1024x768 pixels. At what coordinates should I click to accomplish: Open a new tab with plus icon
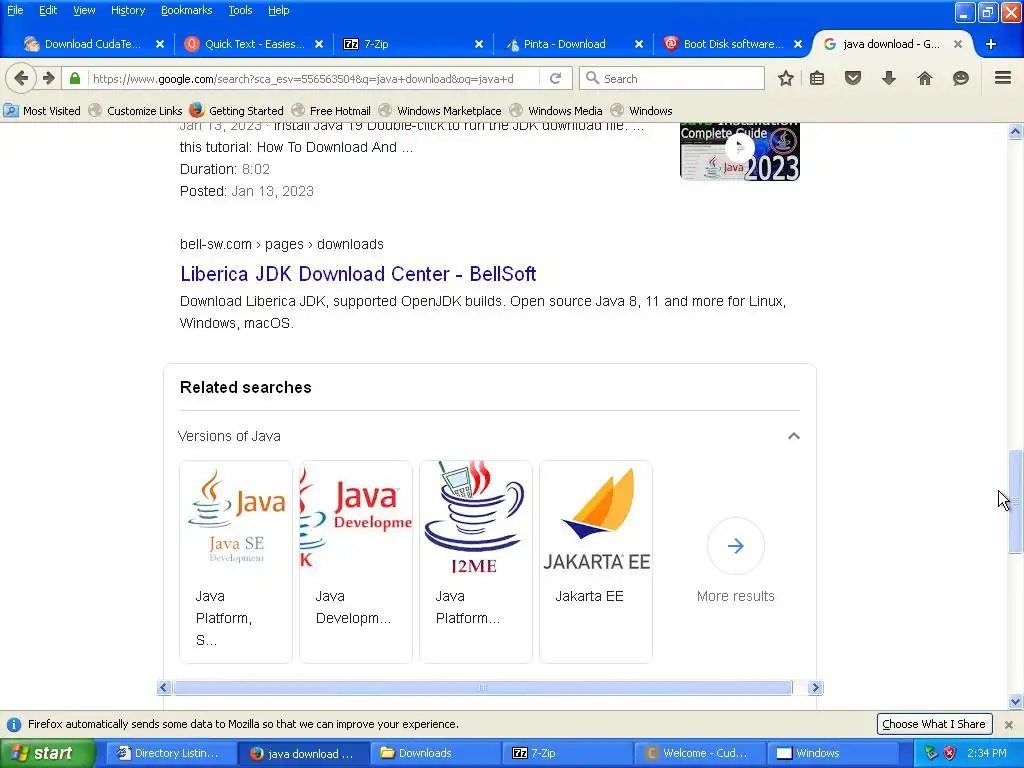(991, 44)
